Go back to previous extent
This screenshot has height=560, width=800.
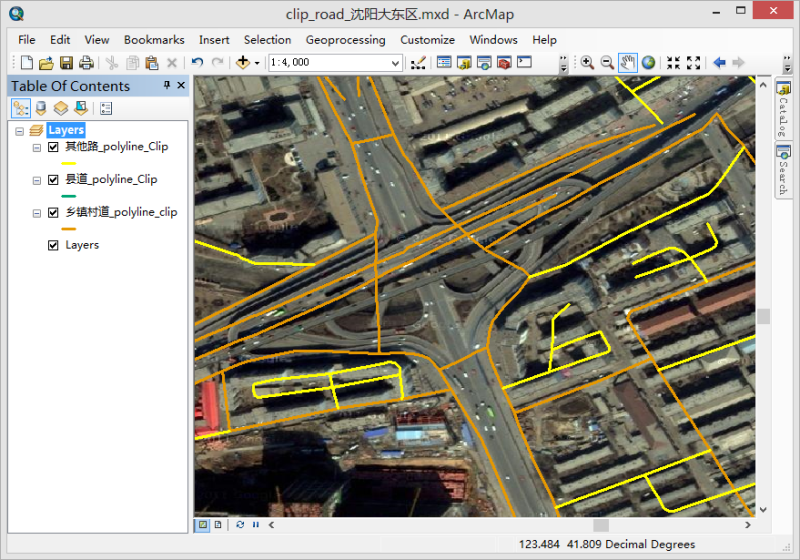click(x=719, y=62)
